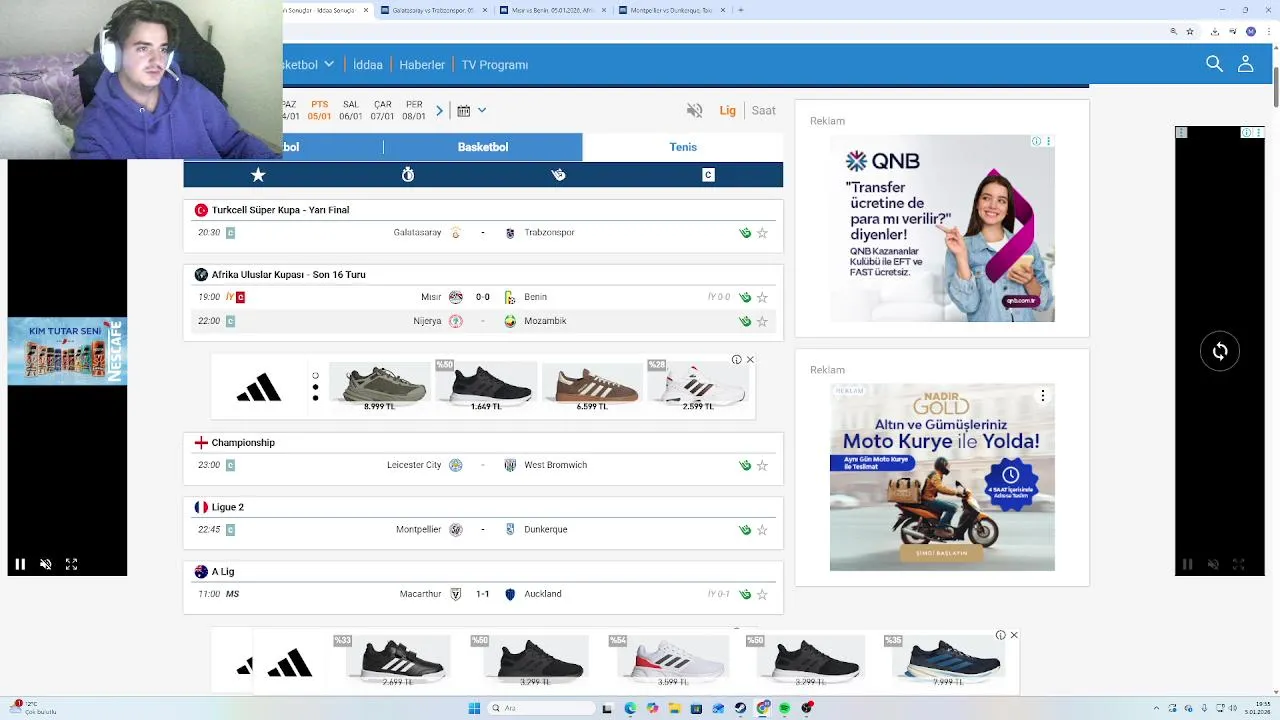
Task: Replay the right-side video ad
Action: coord(1220,351)
